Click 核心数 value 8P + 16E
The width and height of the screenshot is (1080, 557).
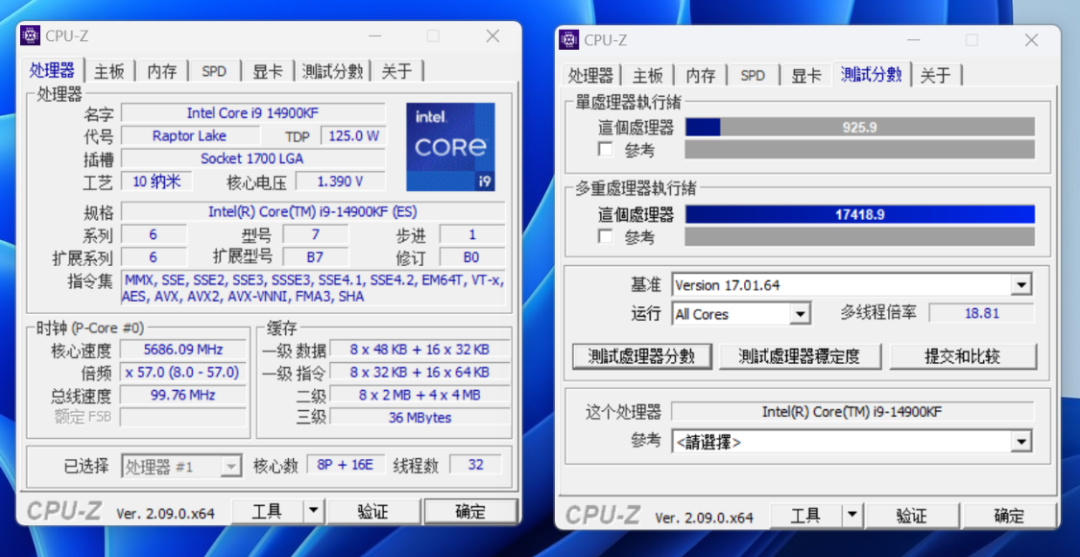point(345,465)
